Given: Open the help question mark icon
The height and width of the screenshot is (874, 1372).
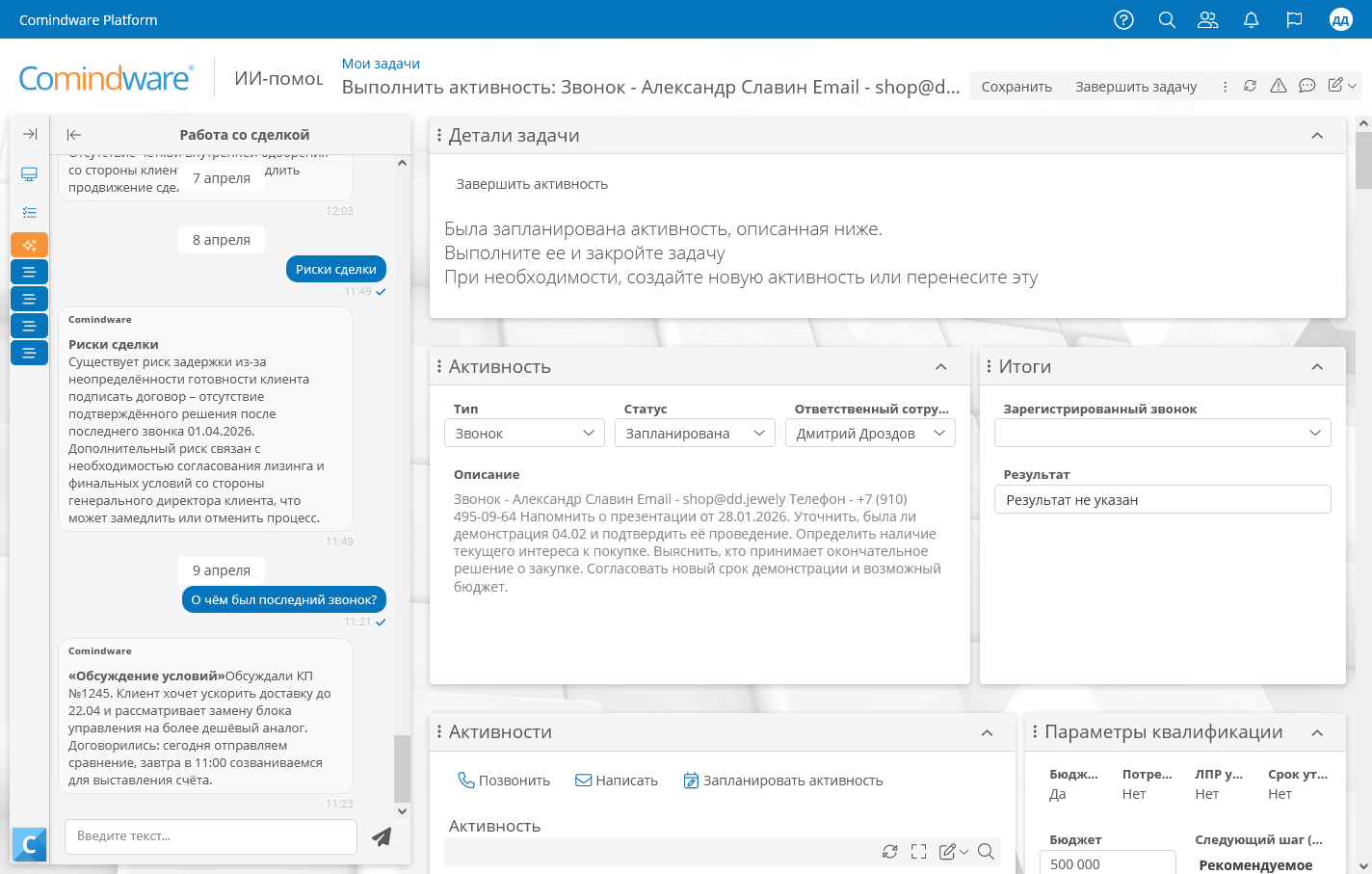Looking at the screenshot, I should tap(1123, 19).
